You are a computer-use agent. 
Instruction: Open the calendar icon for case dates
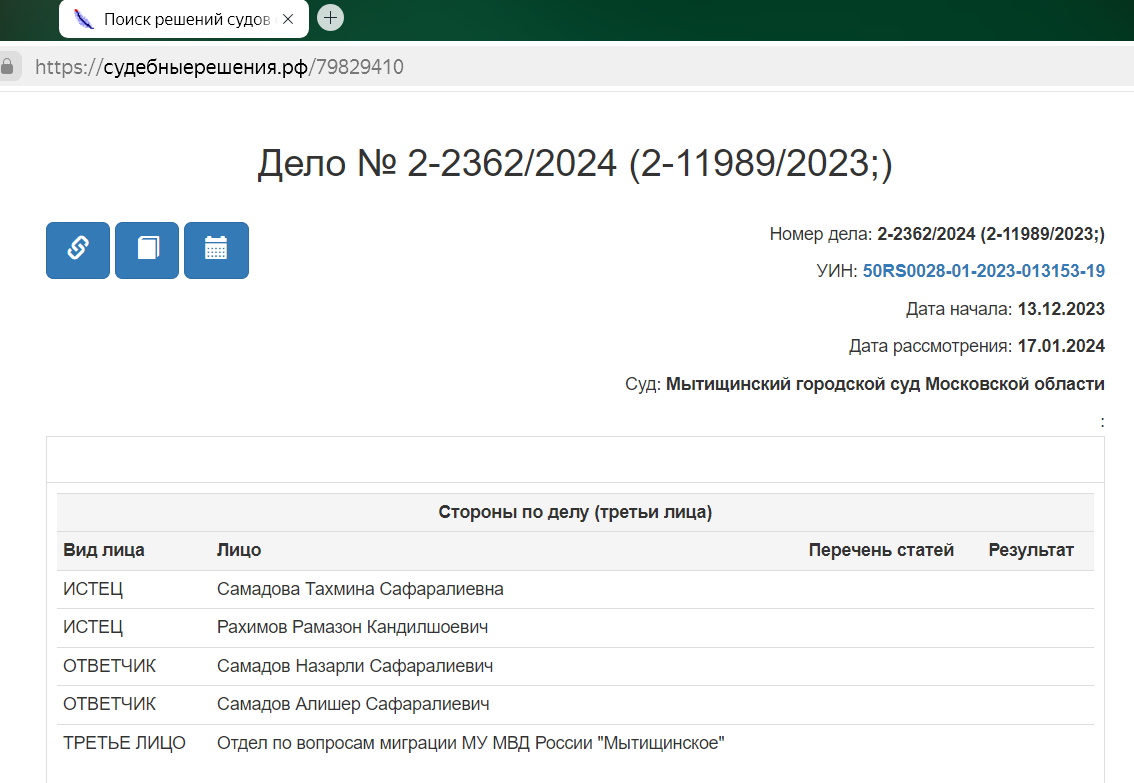(216, 250)
